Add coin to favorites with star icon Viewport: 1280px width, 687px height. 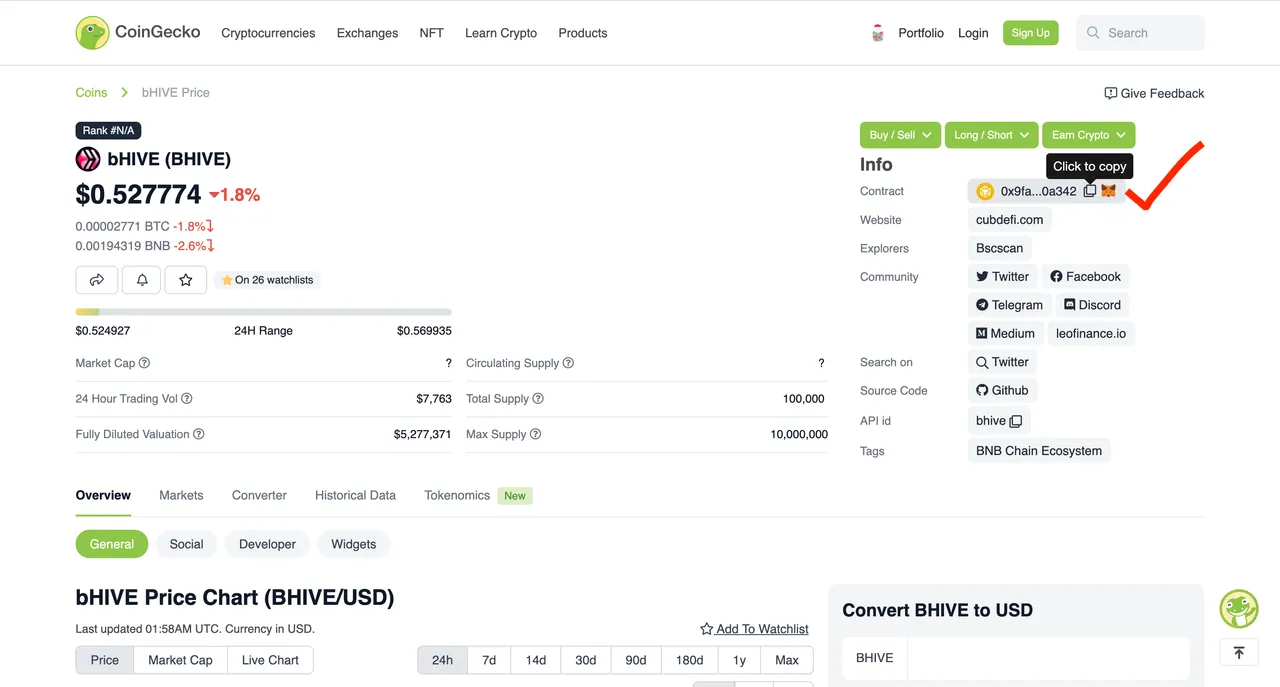(186, 280)
